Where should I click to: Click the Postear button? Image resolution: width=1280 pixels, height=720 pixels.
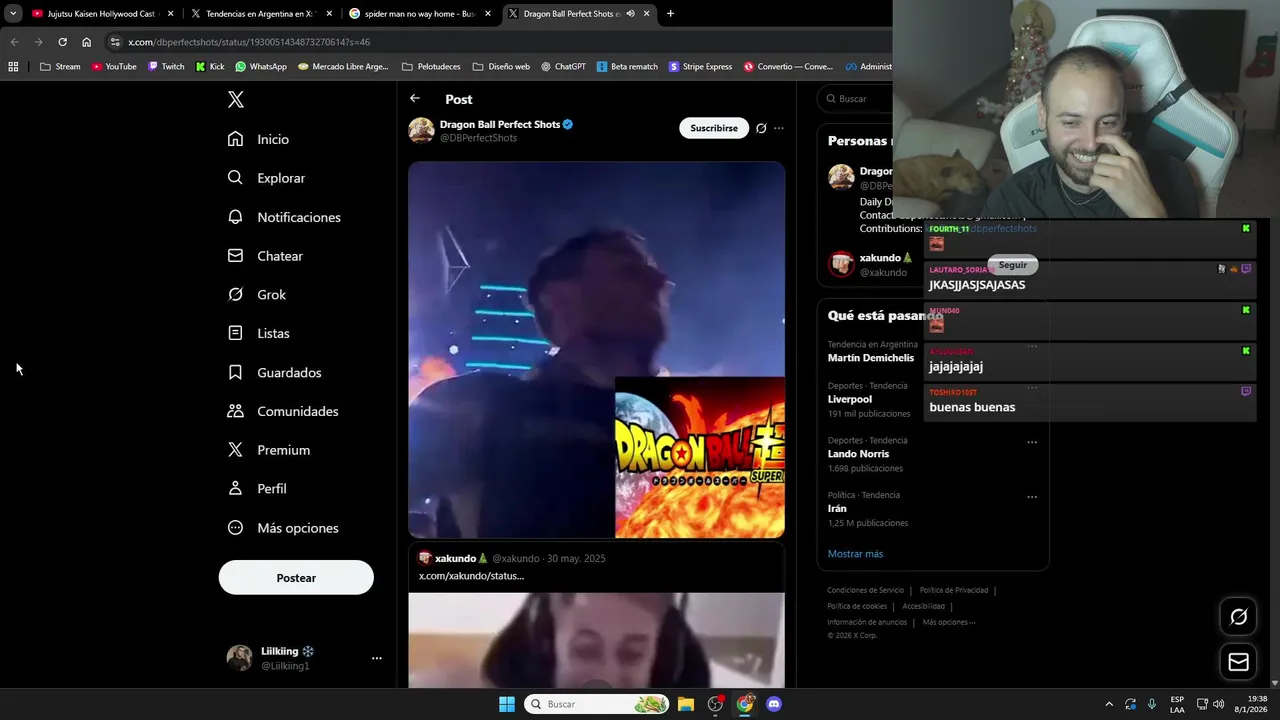(x=296, y=578)
